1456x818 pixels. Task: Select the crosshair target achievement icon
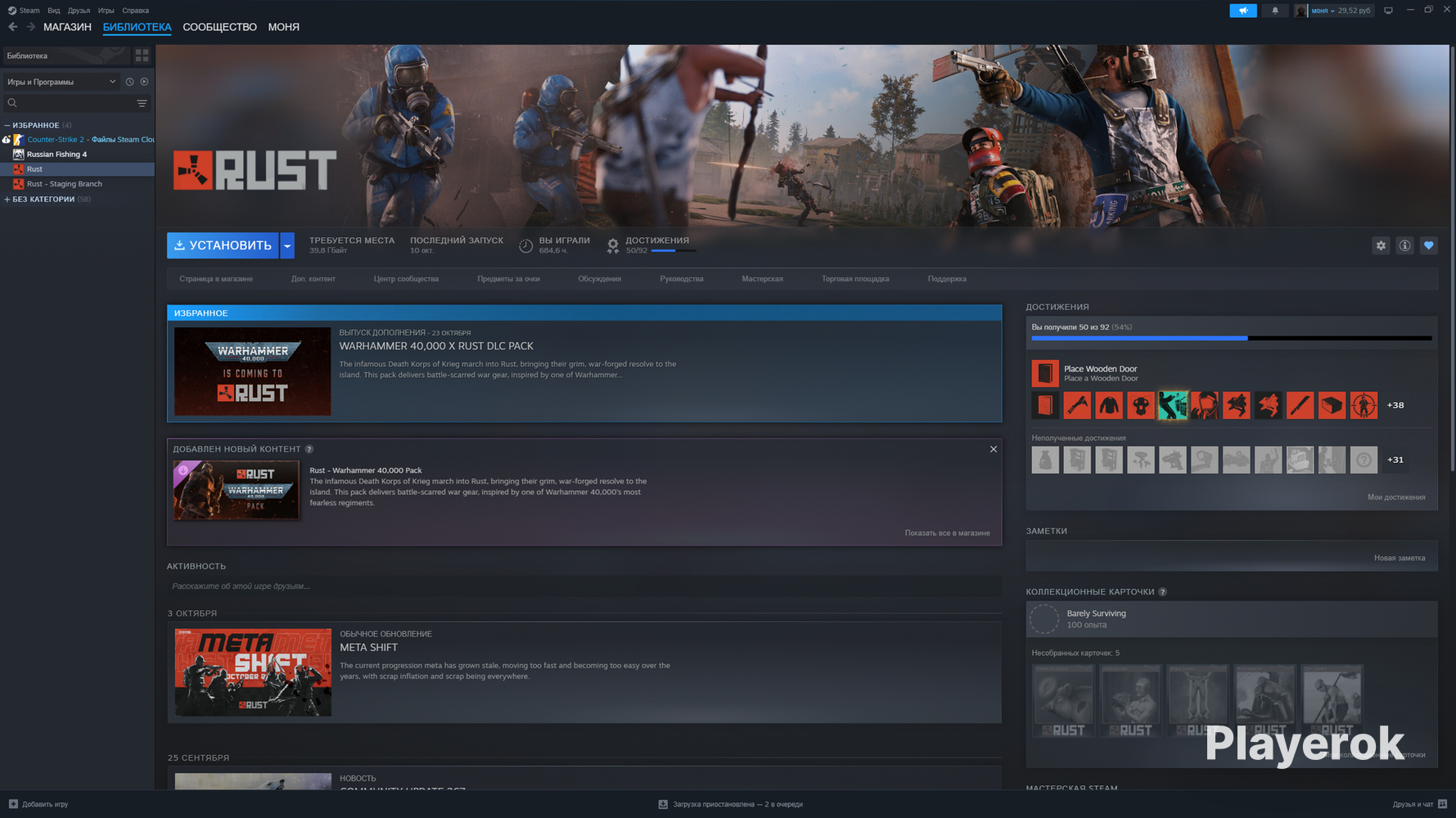(1364, 405)
